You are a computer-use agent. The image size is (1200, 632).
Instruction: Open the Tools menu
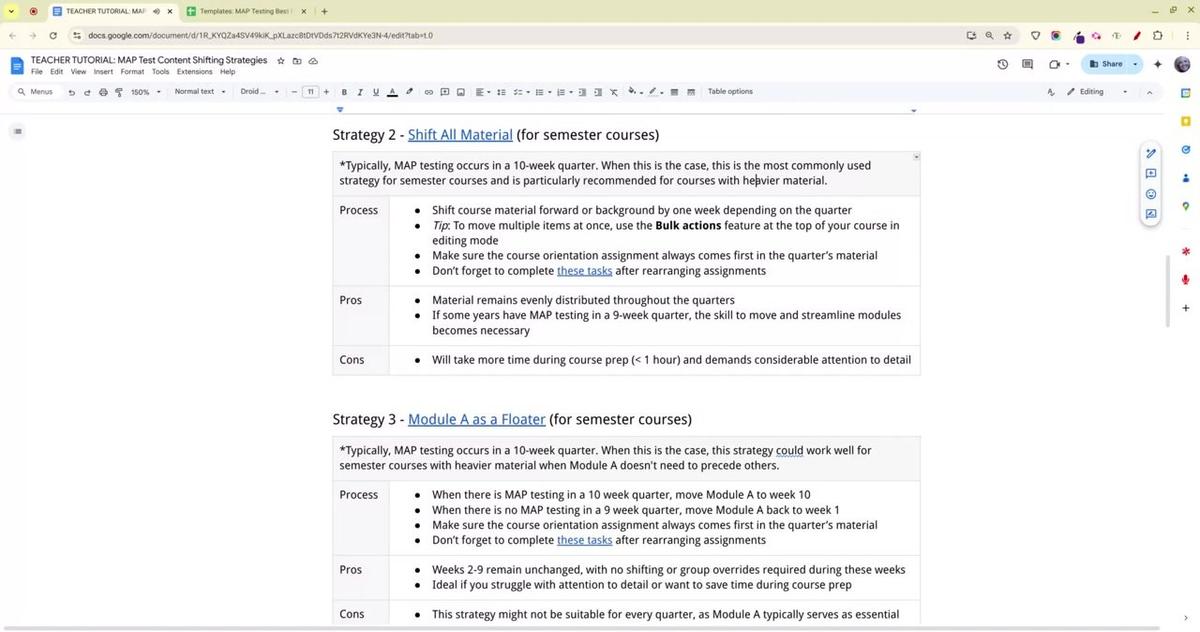tap(160, 72)
